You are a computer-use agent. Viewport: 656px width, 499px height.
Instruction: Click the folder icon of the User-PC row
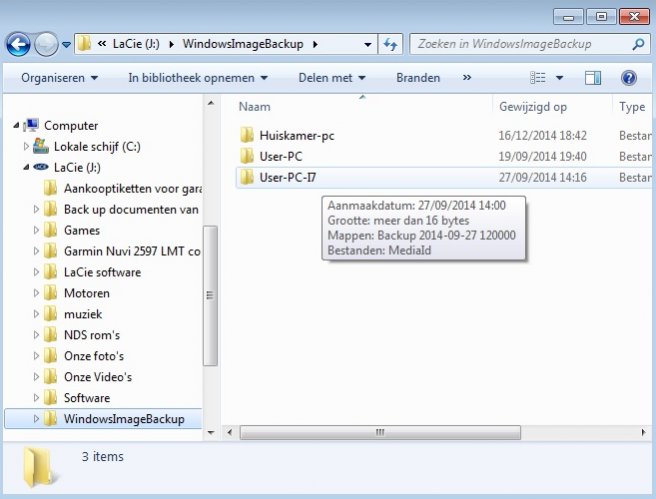(247, 156)
